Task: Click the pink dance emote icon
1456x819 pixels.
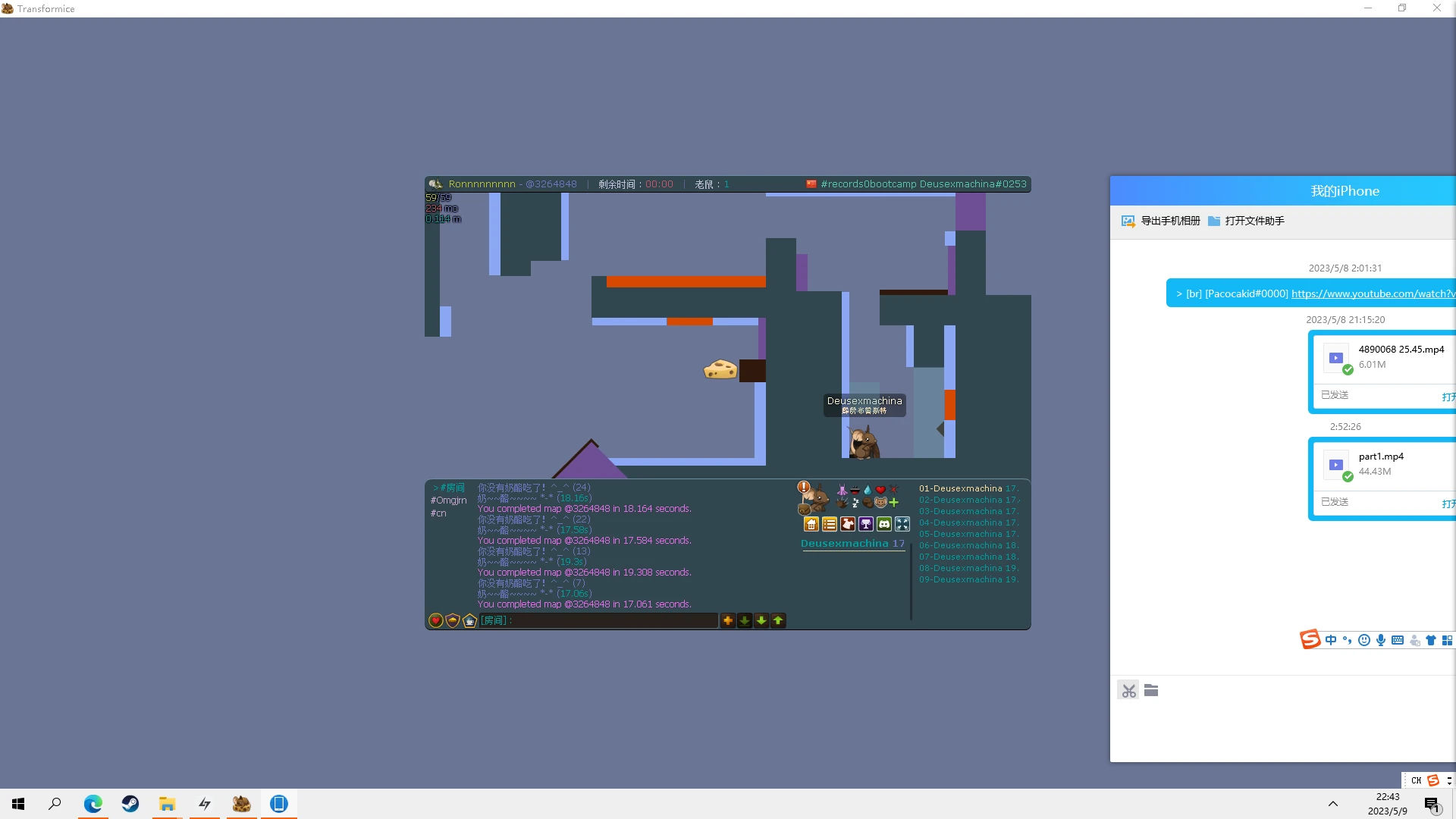Action: (842, 490)
